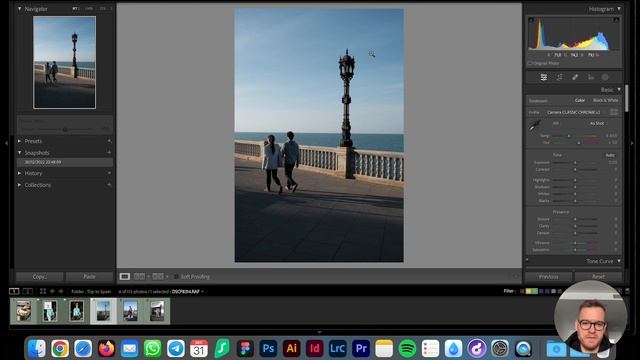640x360 pixels.
Task: Select the Masking tool icon
Action: [x=605, y=77]
